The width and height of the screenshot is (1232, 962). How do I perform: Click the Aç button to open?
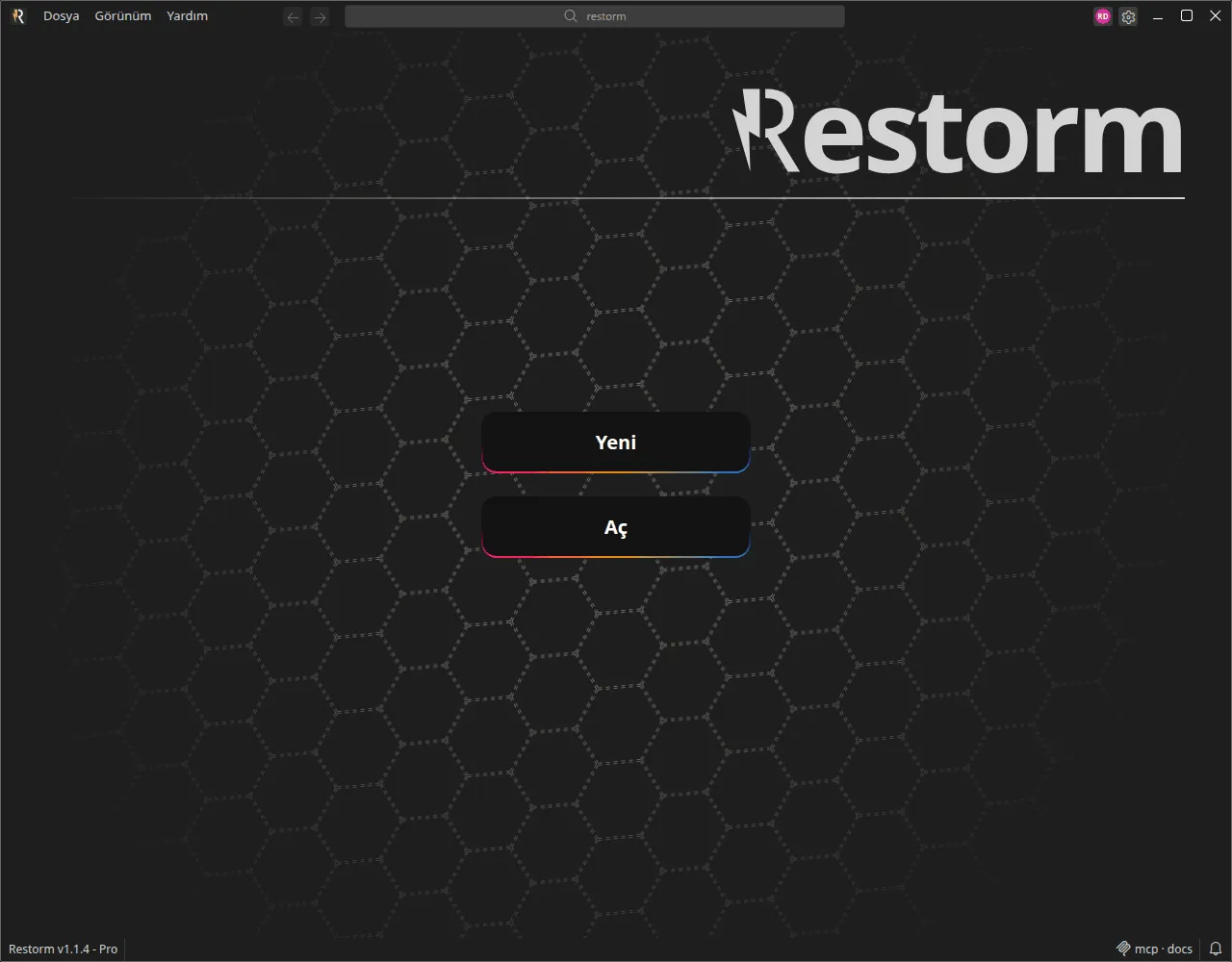pyautogui.click(x=616, y=527)
